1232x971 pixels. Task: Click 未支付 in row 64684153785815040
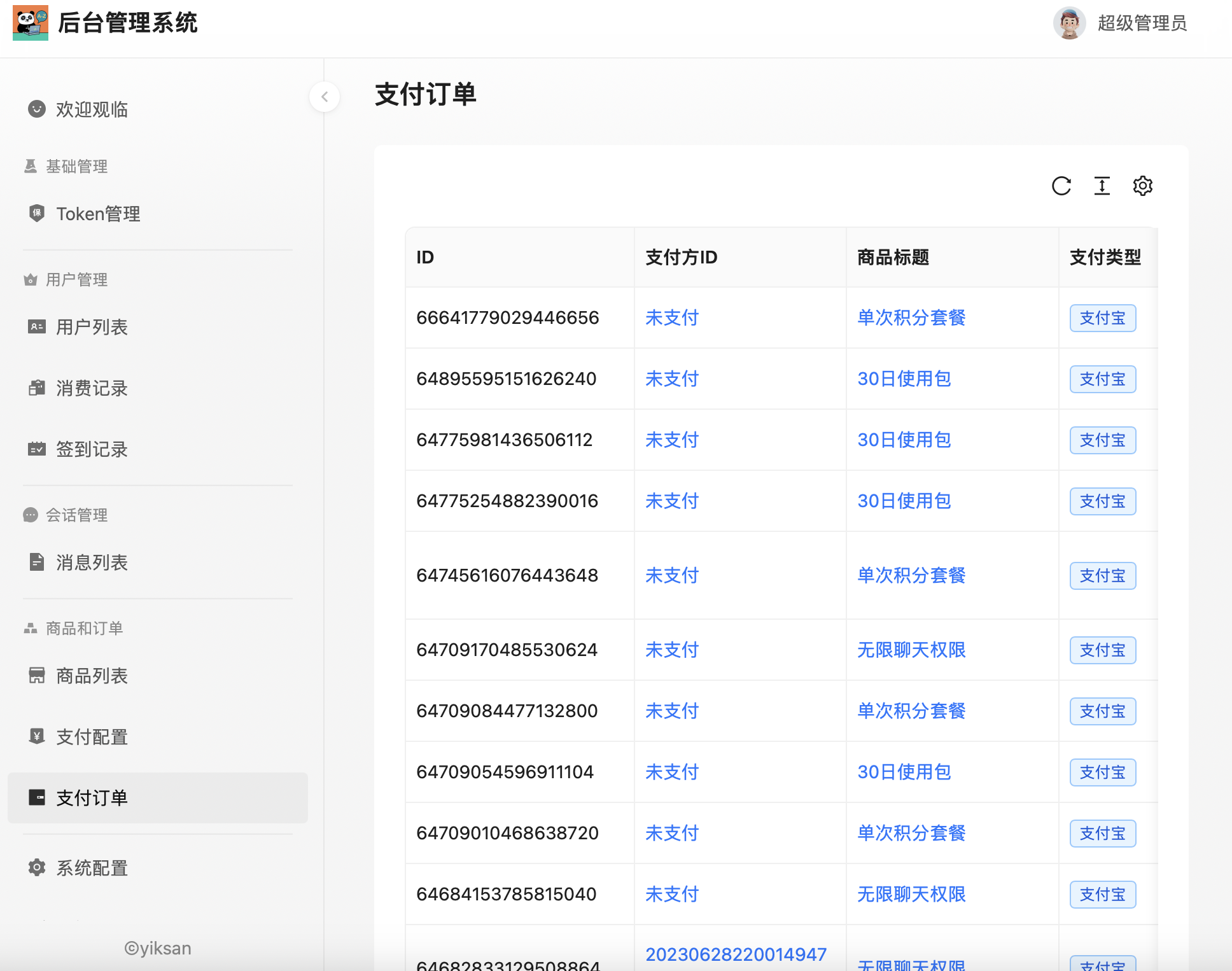(x=672, y=894)
